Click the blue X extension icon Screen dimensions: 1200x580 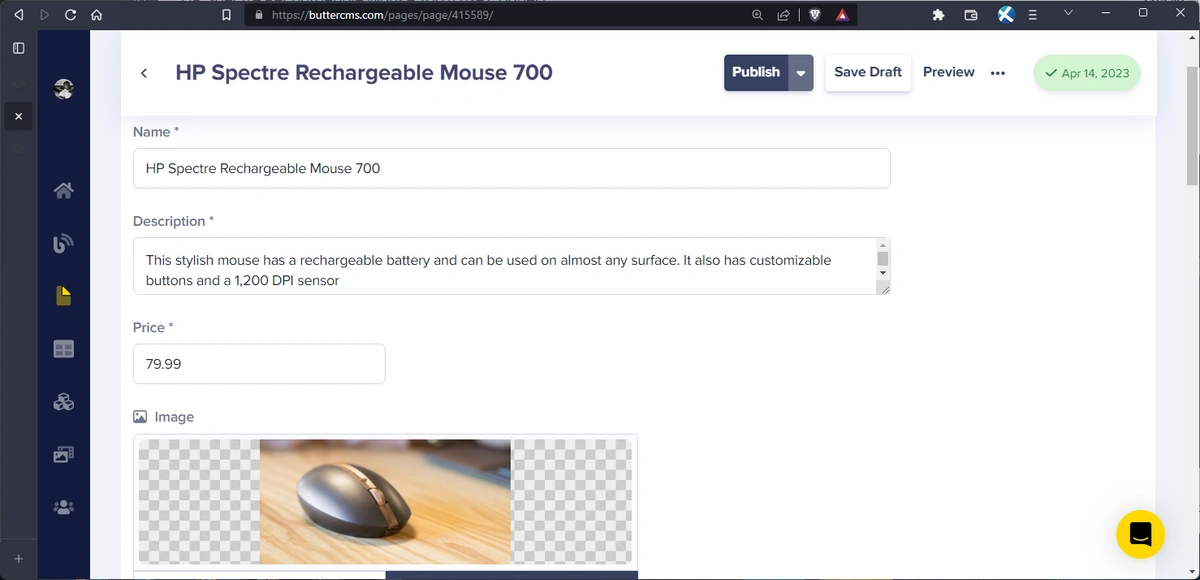(x=1006, y=15)
